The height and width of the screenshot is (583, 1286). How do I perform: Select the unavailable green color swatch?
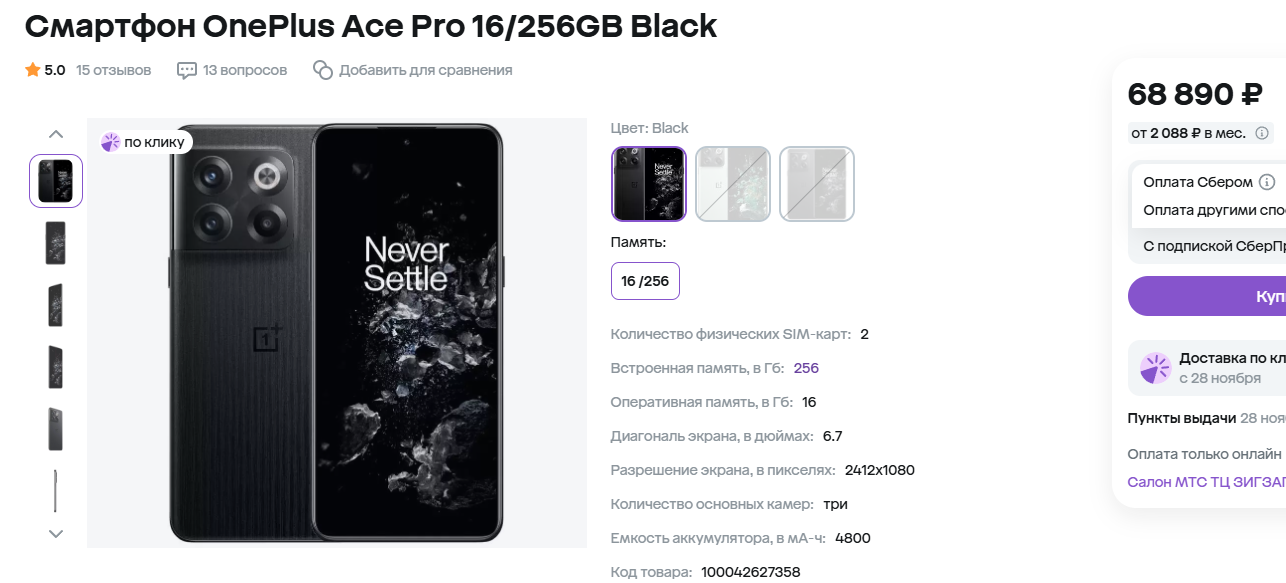tap(733, 184)
